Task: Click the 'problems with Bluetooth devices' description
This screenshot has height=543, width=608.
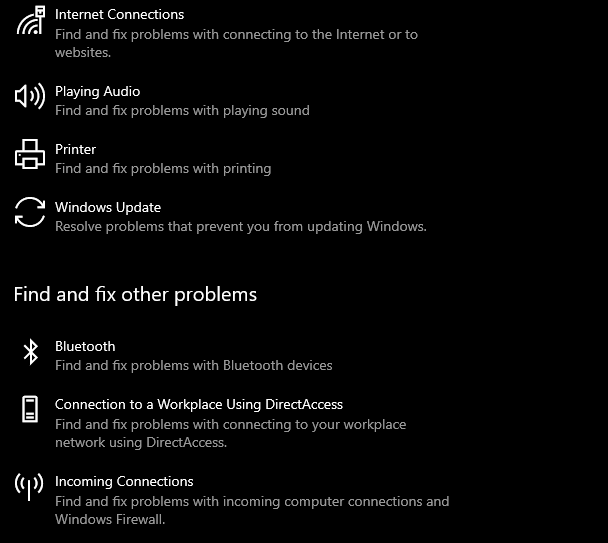Action: point(193,366)
